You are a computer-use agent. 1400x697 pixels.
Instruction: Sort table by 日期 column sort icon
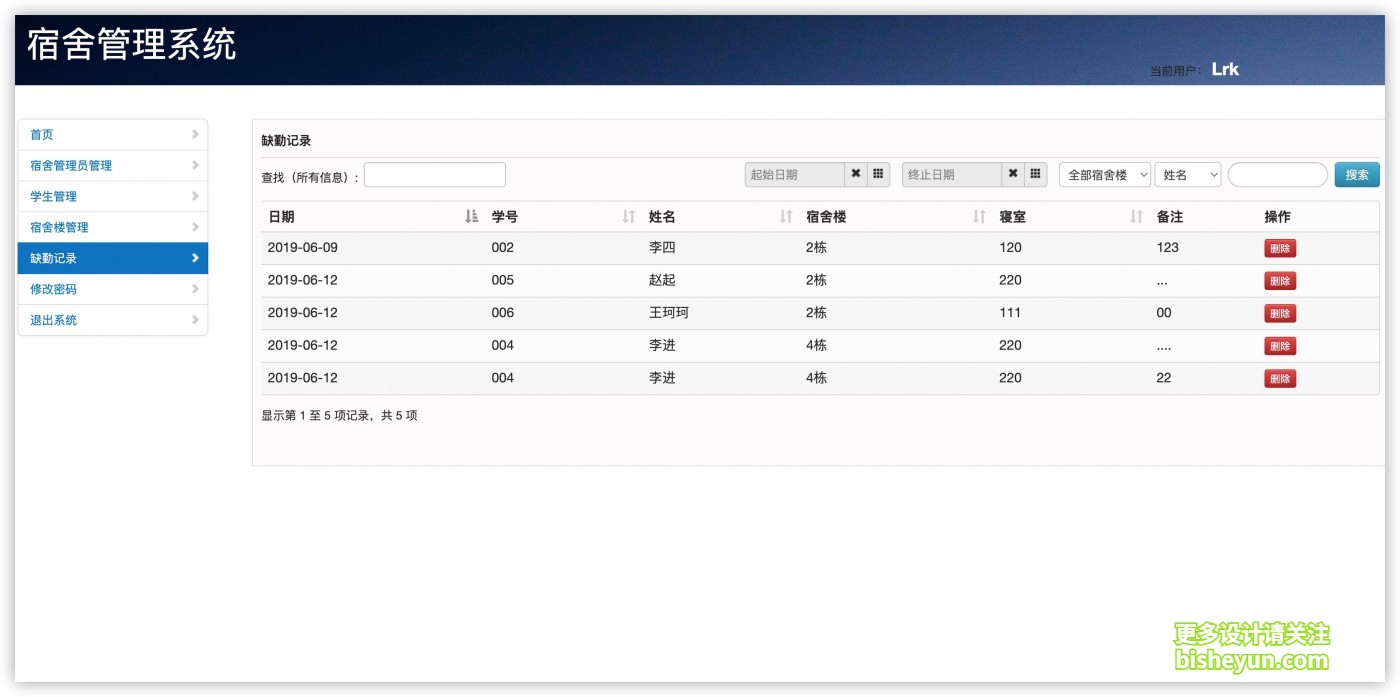[x=472, y=217]
